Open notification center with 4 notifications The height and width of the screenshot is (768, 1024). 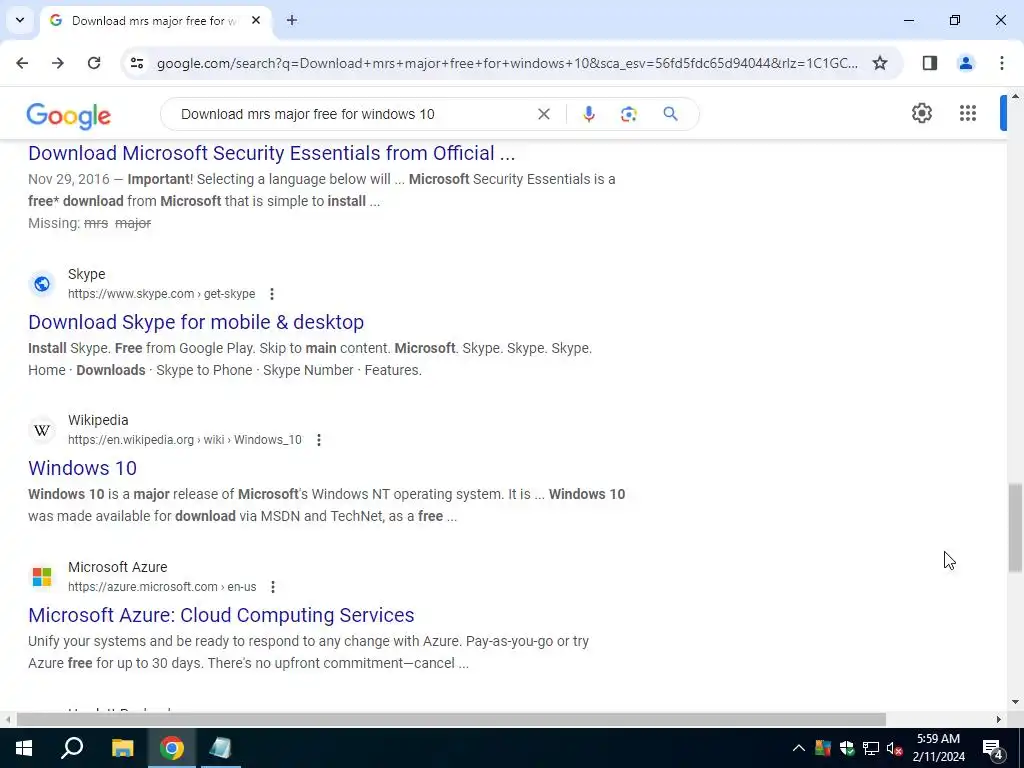[x=993, y=748]
